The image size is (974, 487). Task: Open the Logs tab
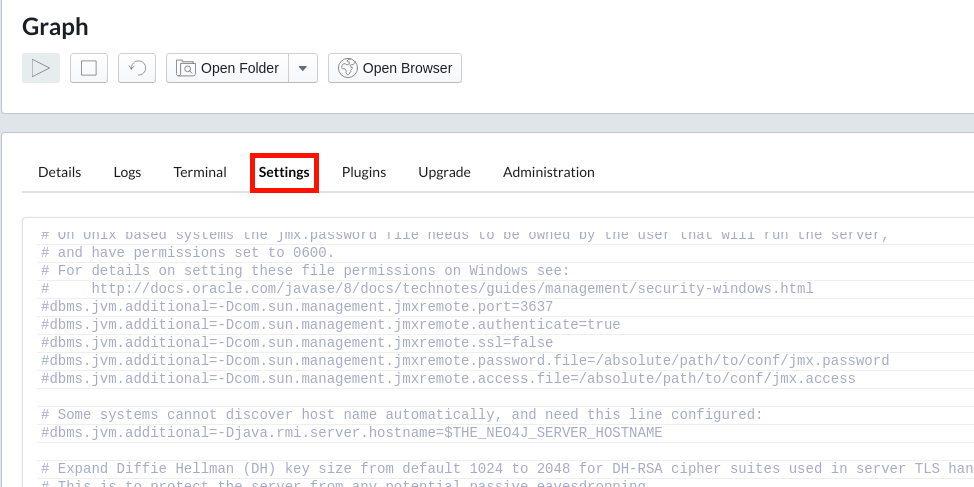click(x=127, y=172)
